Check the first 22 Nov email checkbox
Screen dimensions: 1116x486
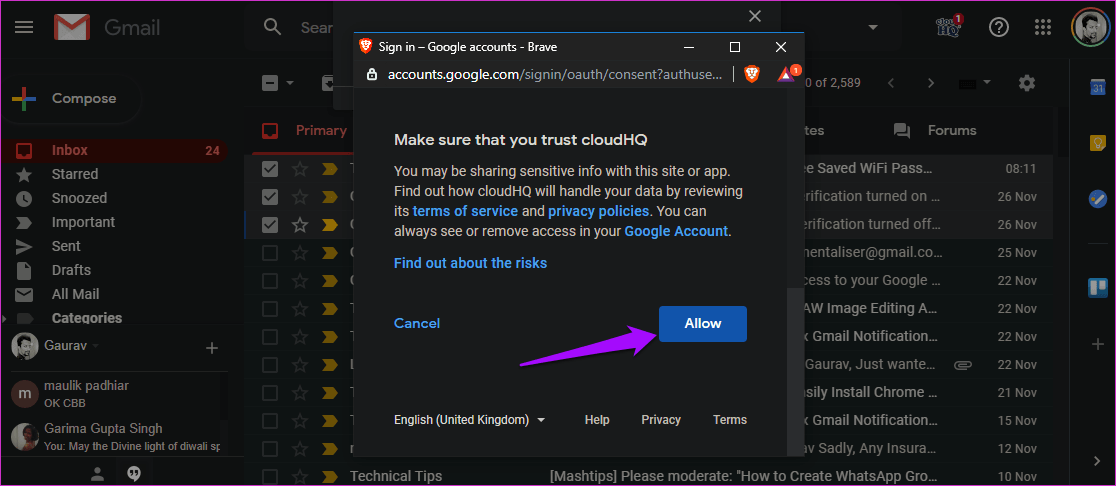(270, 280)
